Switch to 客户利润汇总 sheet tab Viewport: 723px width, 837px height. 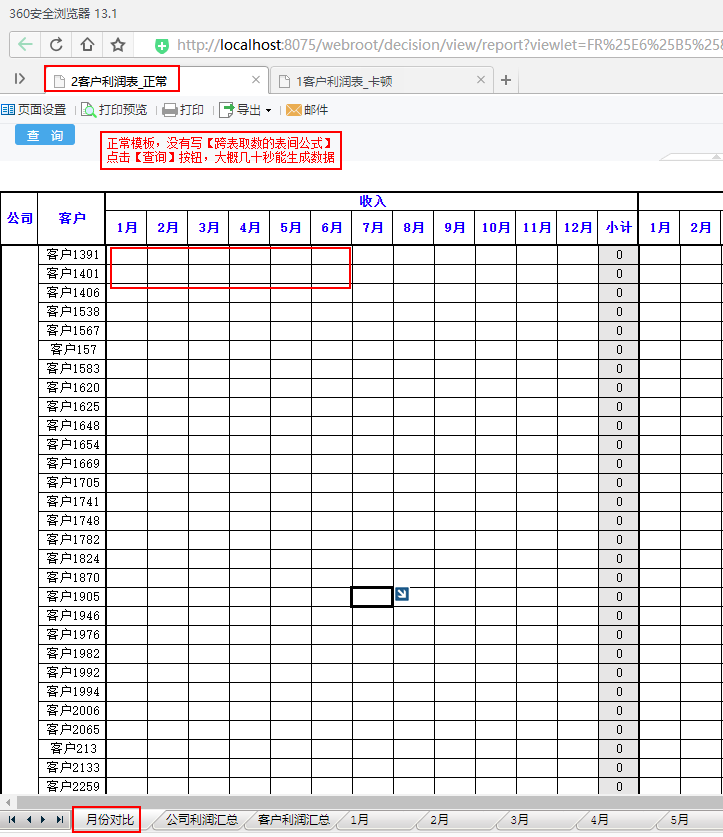(294, 820)
